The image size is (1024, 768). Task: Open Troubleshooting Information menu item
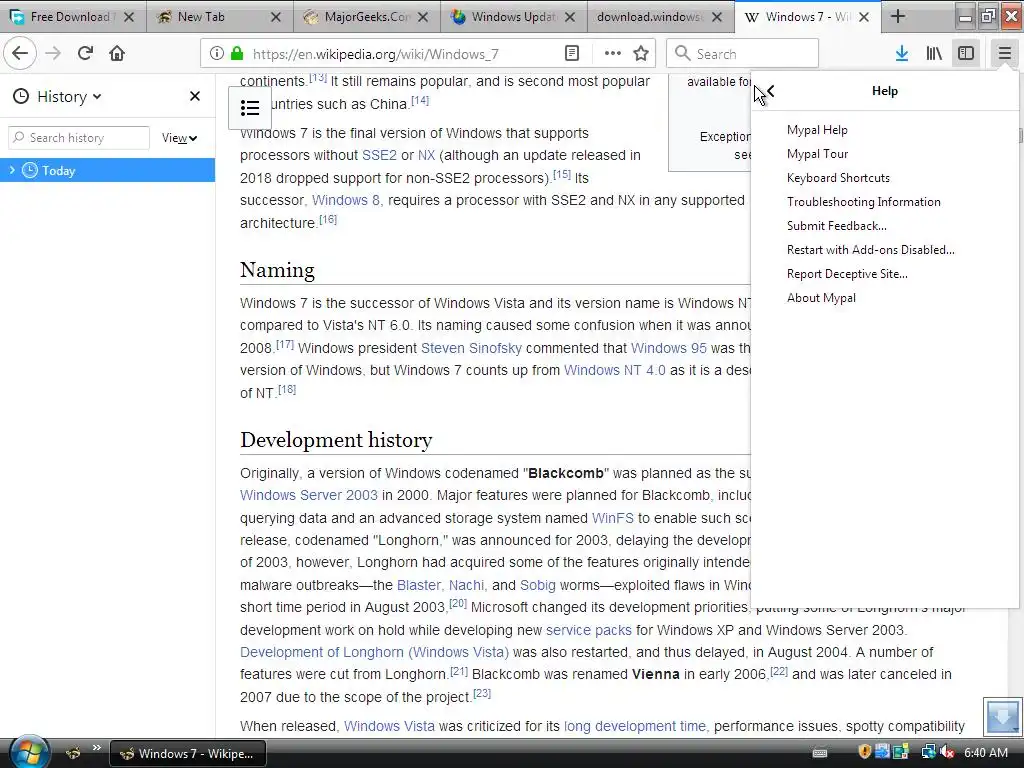point(863,202)
